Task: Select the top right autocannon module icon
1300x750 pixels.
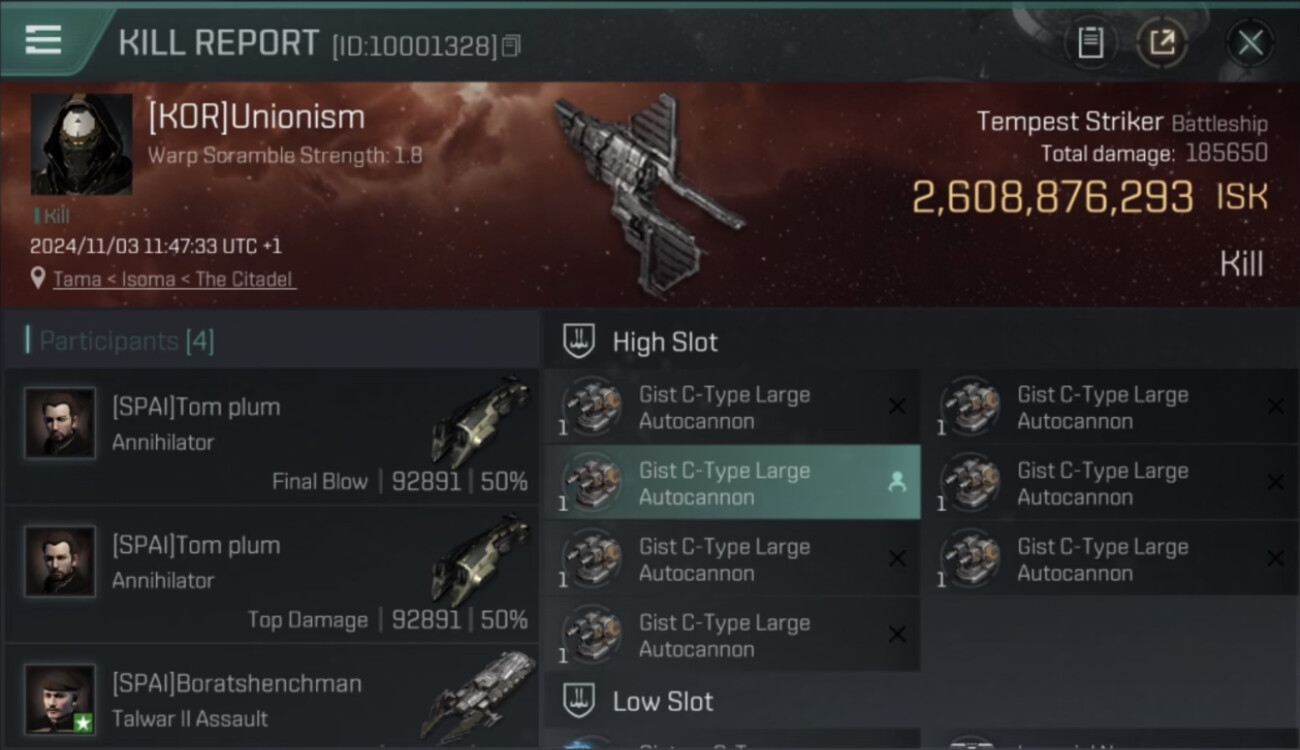Action: click(x=970, y=406)
